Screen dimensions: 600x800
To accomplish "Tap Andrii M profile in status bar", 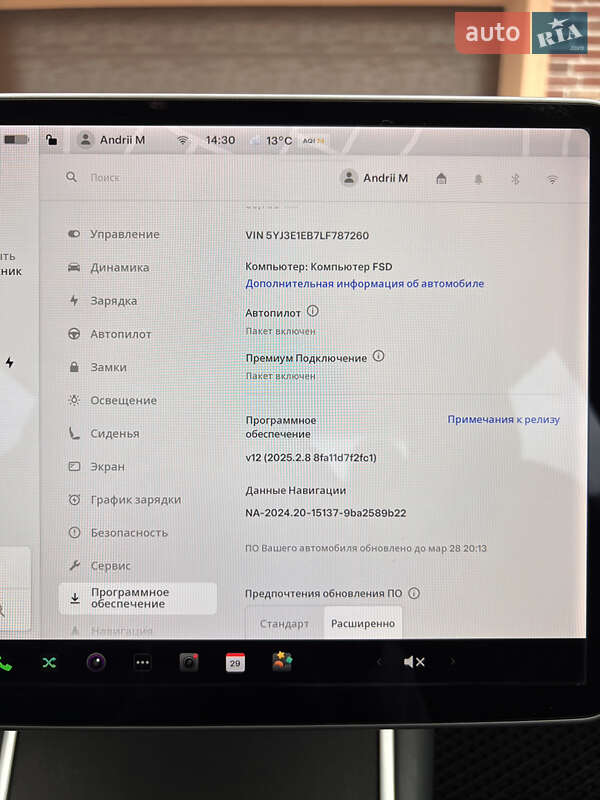I will pyautogui.click(x=111, y=140).
